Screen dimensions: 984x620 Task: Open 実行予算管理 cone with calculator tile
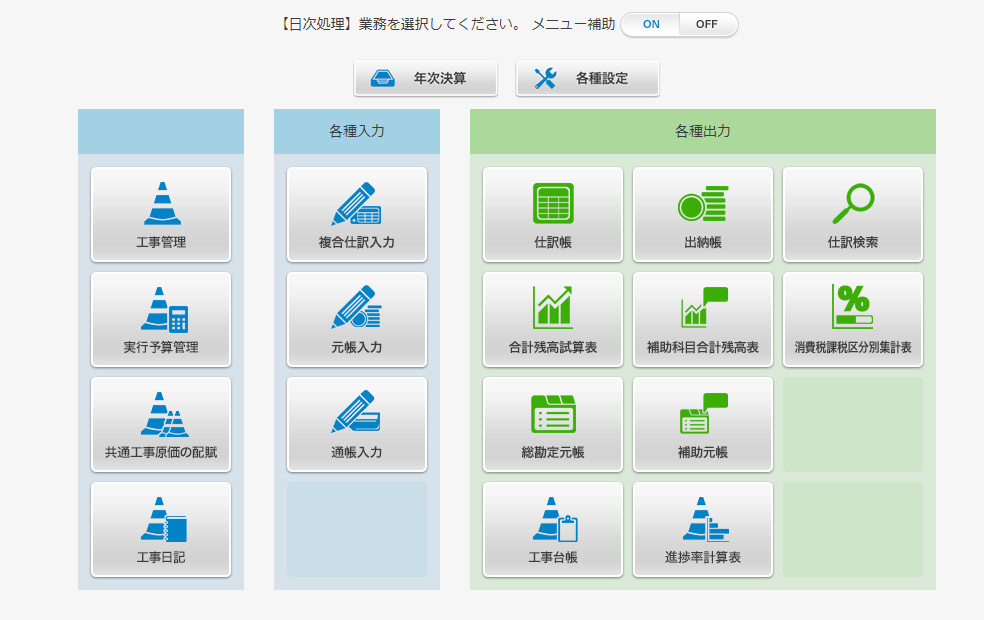point(161,319)
